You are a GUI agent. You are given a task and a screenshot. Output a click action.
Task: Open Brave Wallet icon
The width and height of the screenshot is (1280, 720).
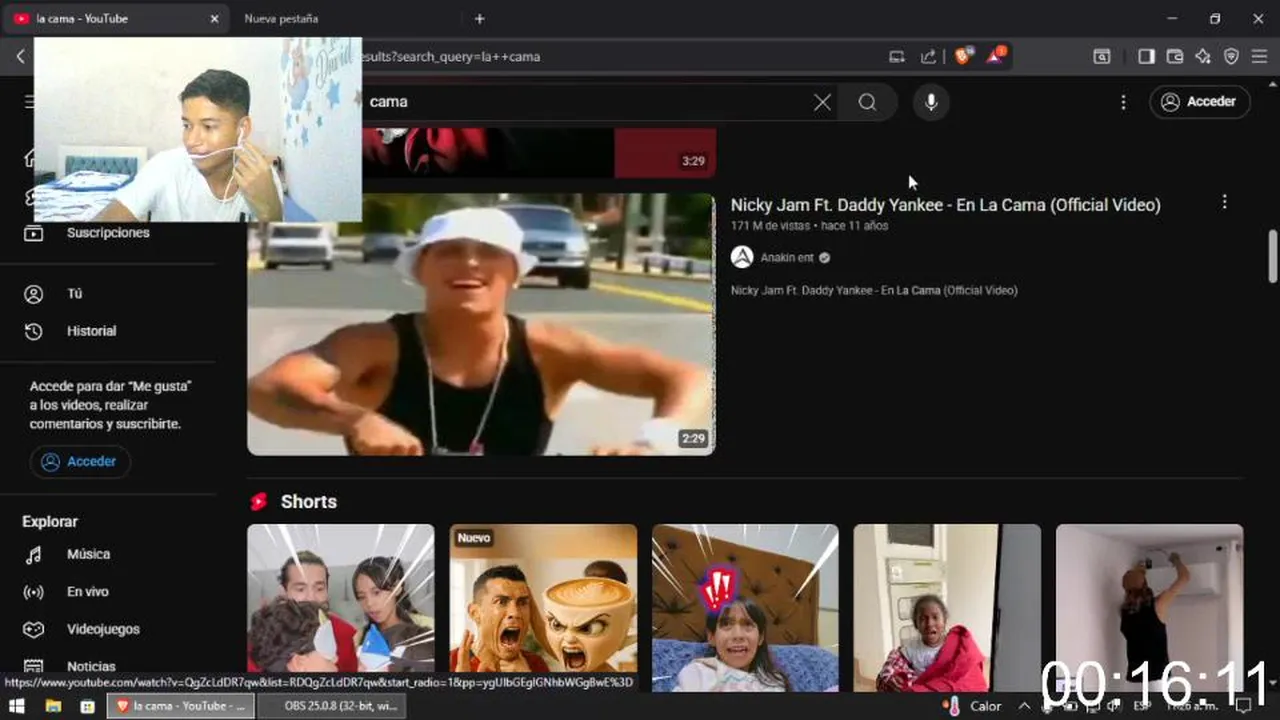pyautogui.click(x=1175, y=57)
